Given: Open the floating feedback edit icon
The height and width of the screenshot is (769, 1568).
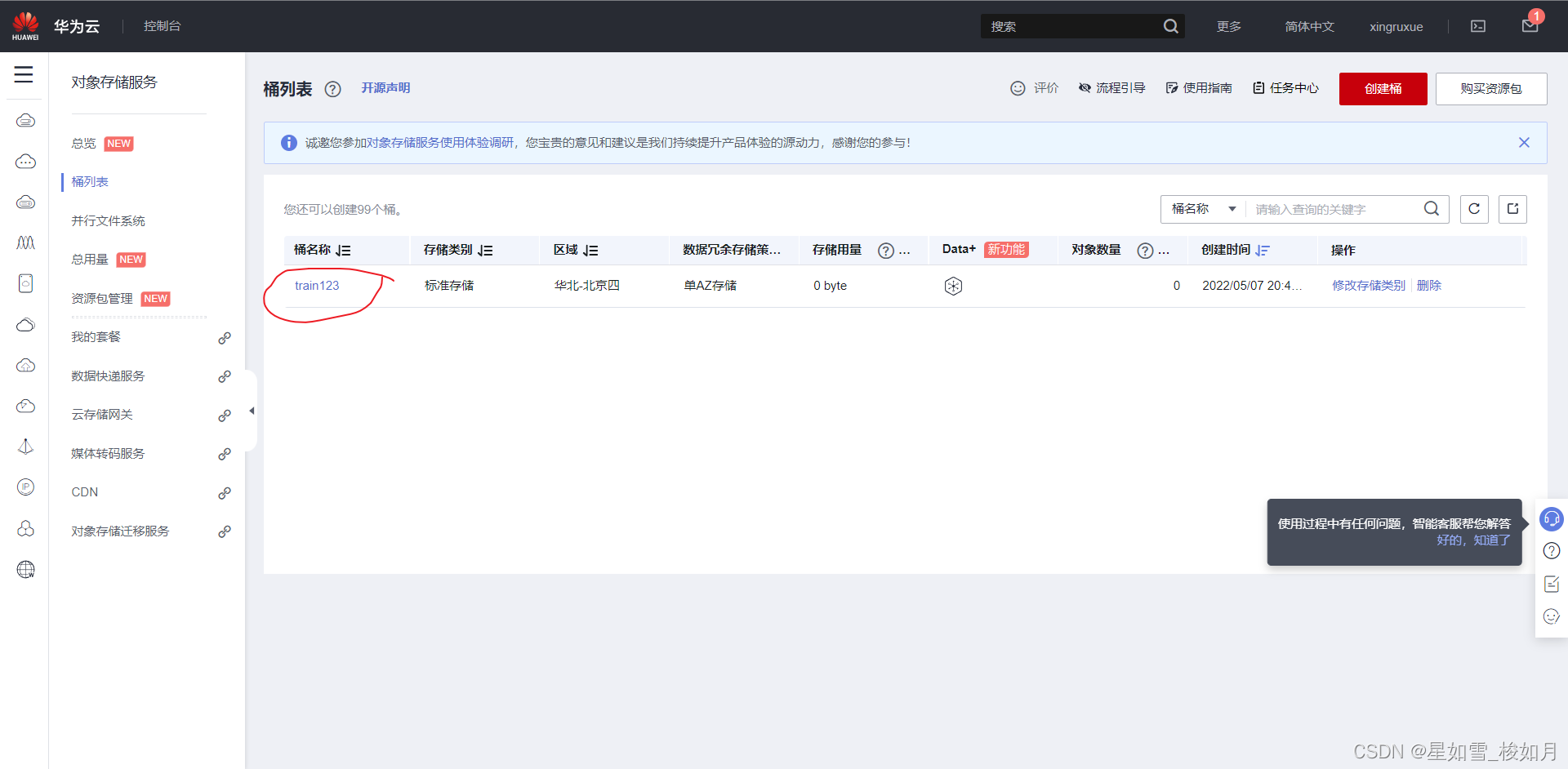Looking at the screenshot, I should (x=1552, y=584).
